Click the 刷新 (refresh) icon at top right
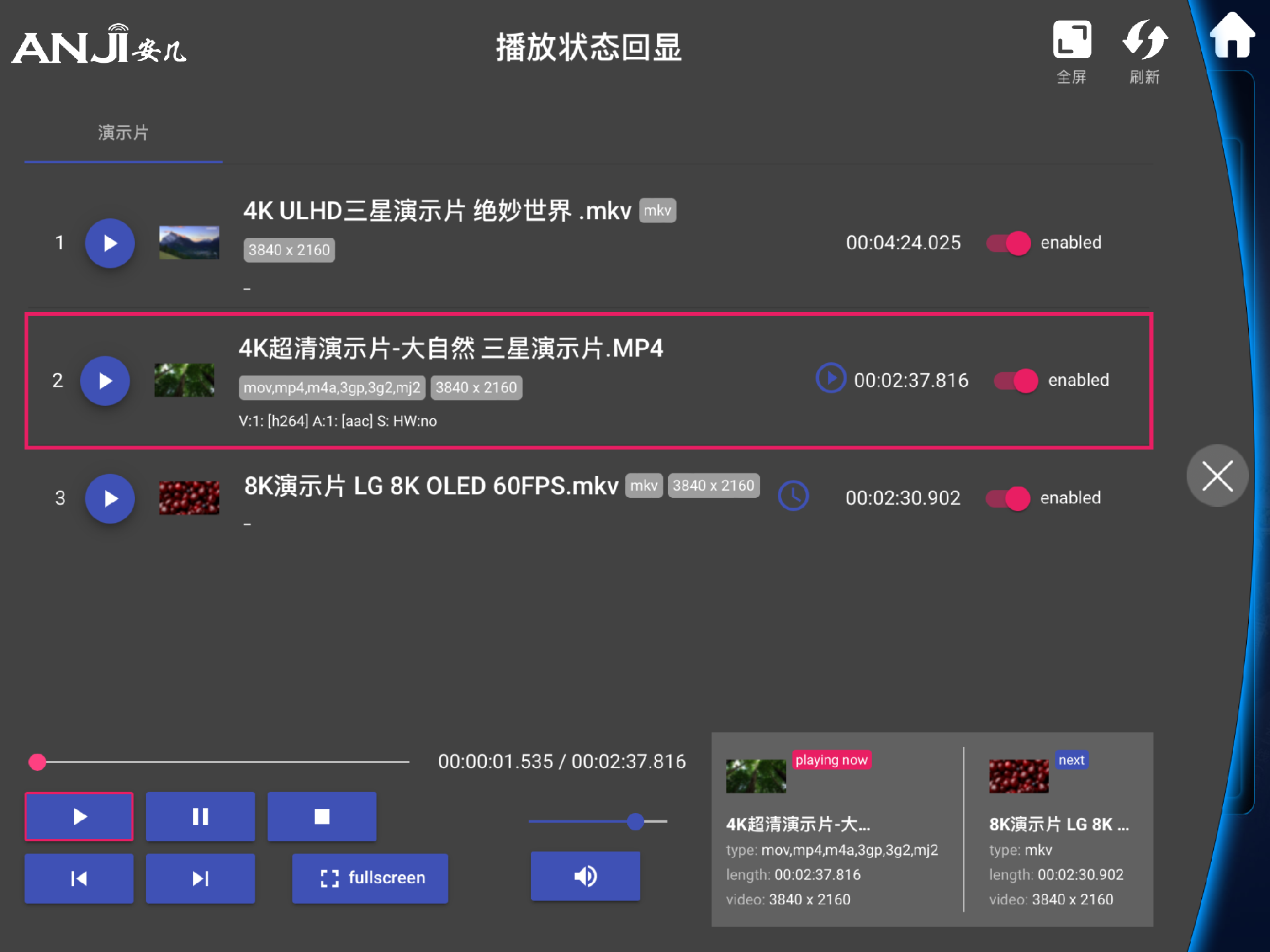Image resolution: width=1270 pixels, height=952 pixels. coord(1145,41)
